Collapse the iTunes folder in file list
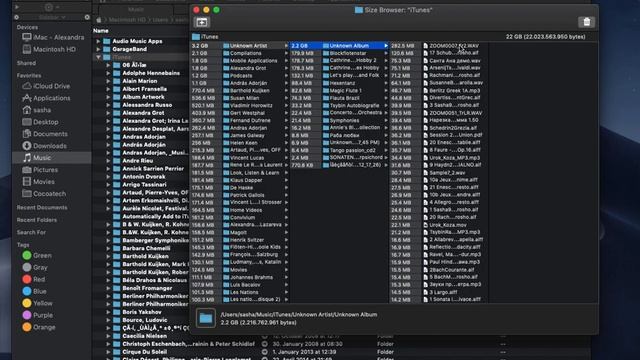Screen dimensions: 640x360 [98, 57]
